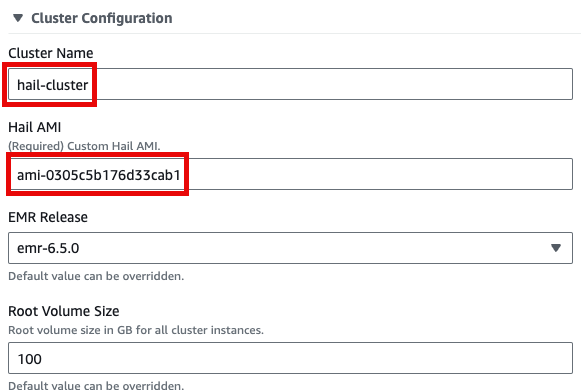581x390 pixels.
Task: Focus the Hail AMI input field
Action: pyautogui.click(x=290, y=174)
